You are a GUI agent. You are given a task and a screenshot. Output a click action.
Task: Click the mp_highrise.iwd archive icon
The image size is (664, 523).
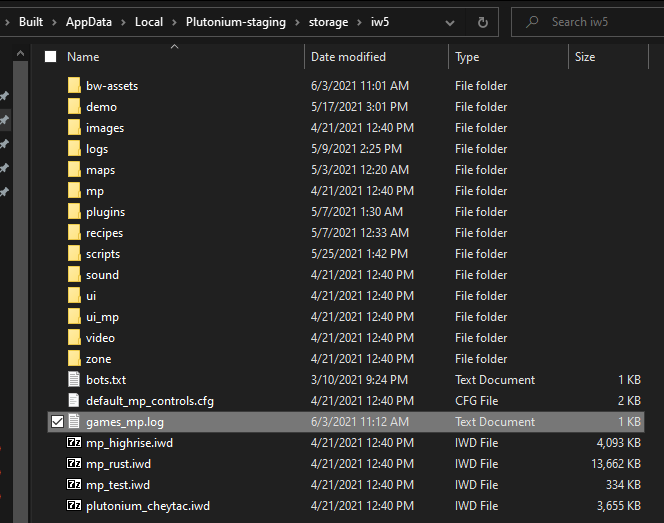pyautogui.click(x=74, y=443)
